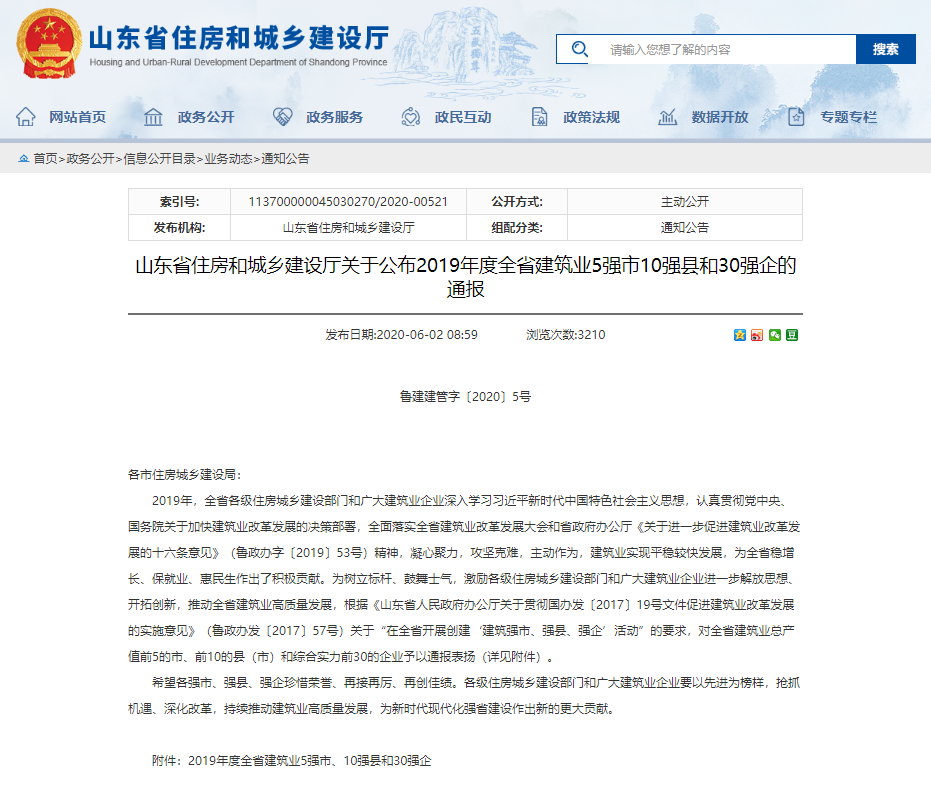Click the document icon beside 政策法规
This screenshot has width=931, height=789.
(539, 117)
